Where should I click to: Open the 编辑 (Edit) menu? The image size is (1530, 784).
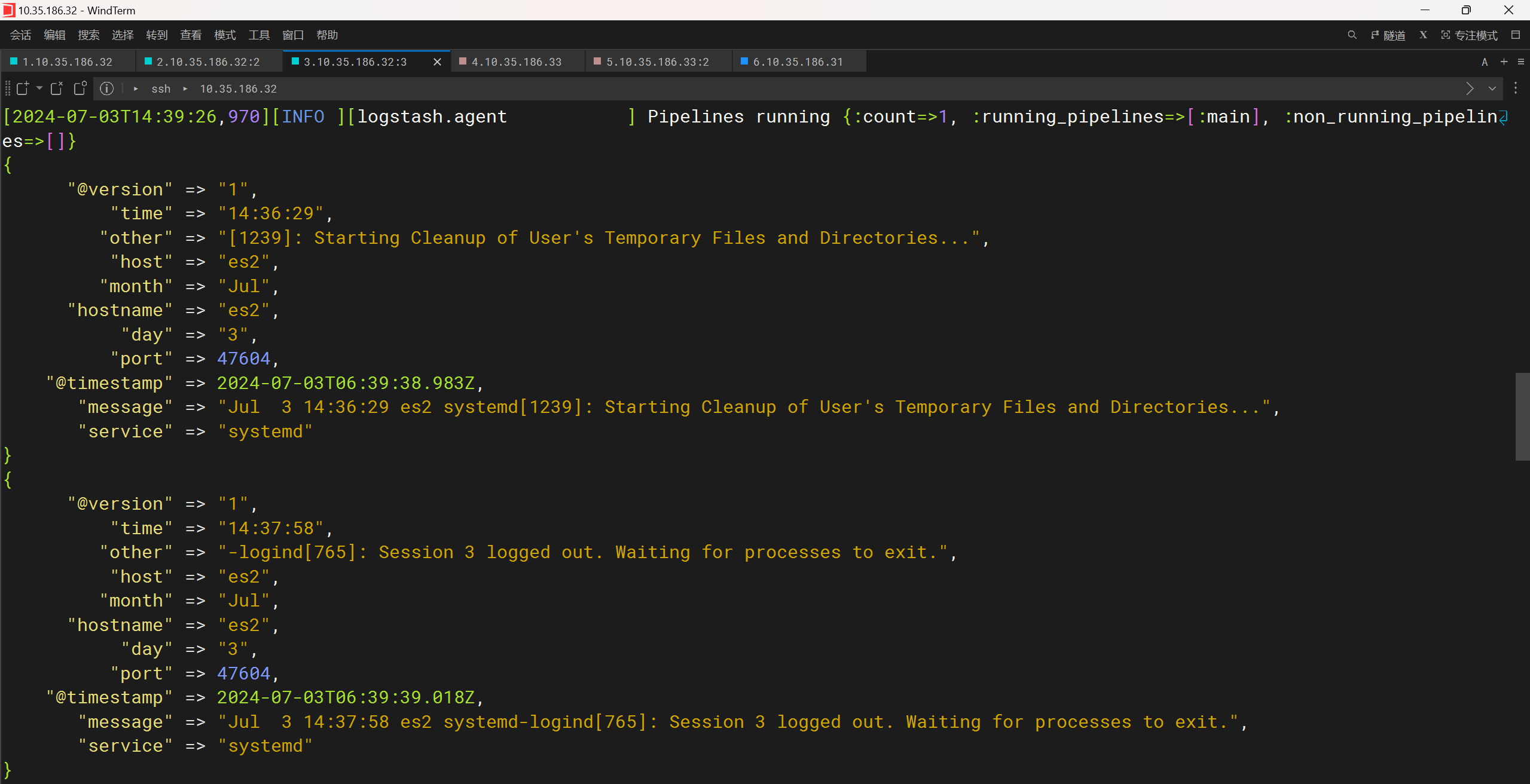point(55,35)
